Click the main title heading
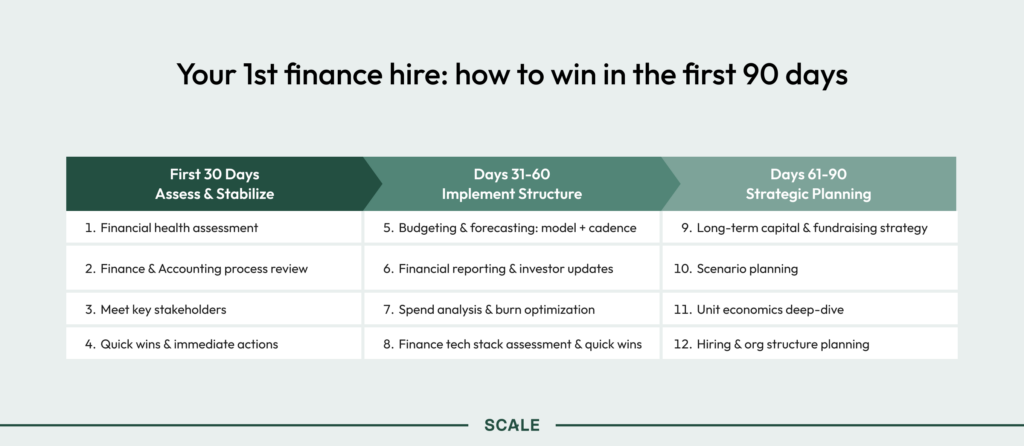1024x446 pixels. click(512, 75)
